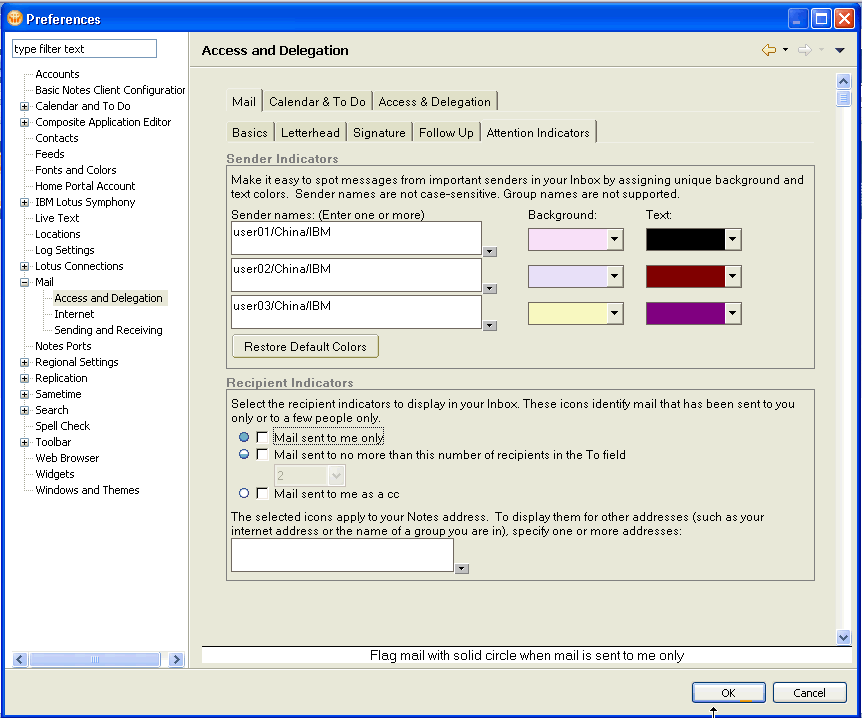
Task: Open Background color dropdown for user01
Action: (615, 240)
